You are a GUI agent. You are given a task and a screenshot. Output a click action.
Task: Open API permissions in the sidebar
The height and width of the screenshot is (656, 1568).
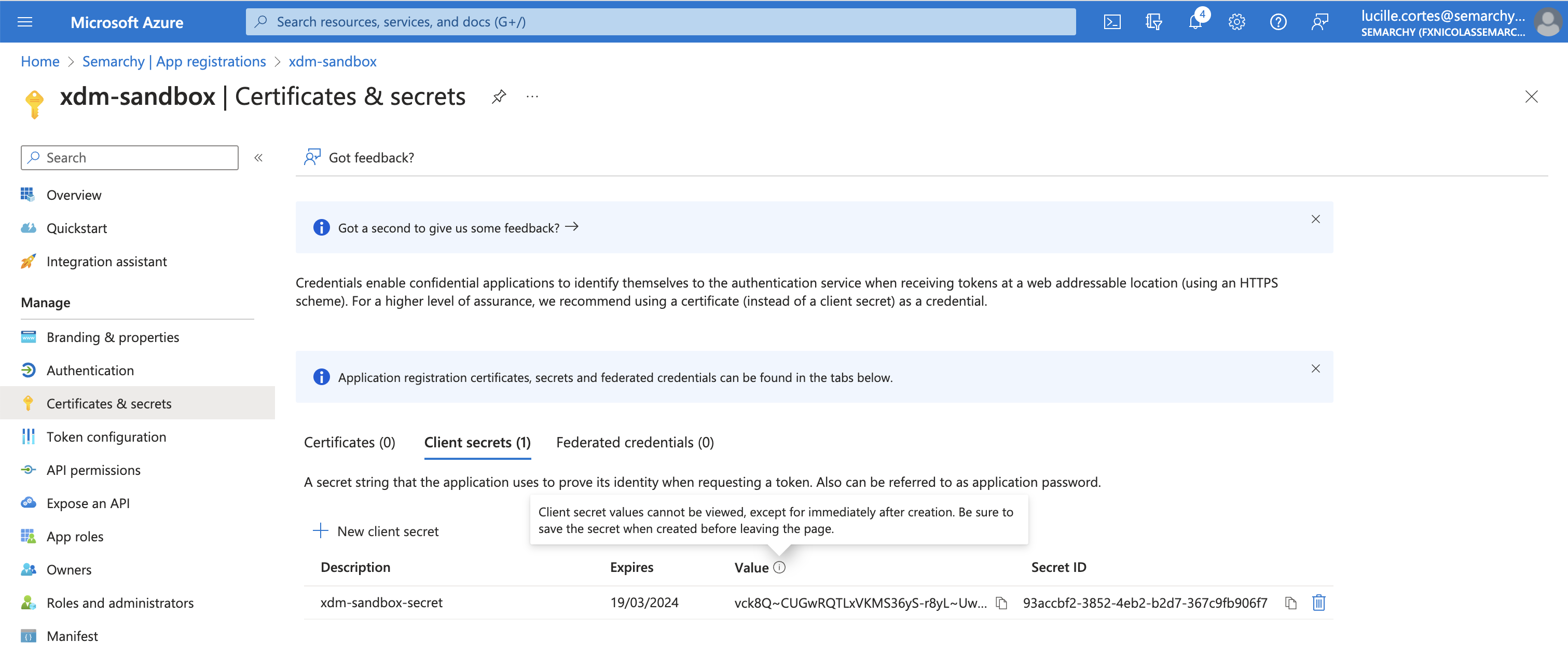[x=93, y=470]
